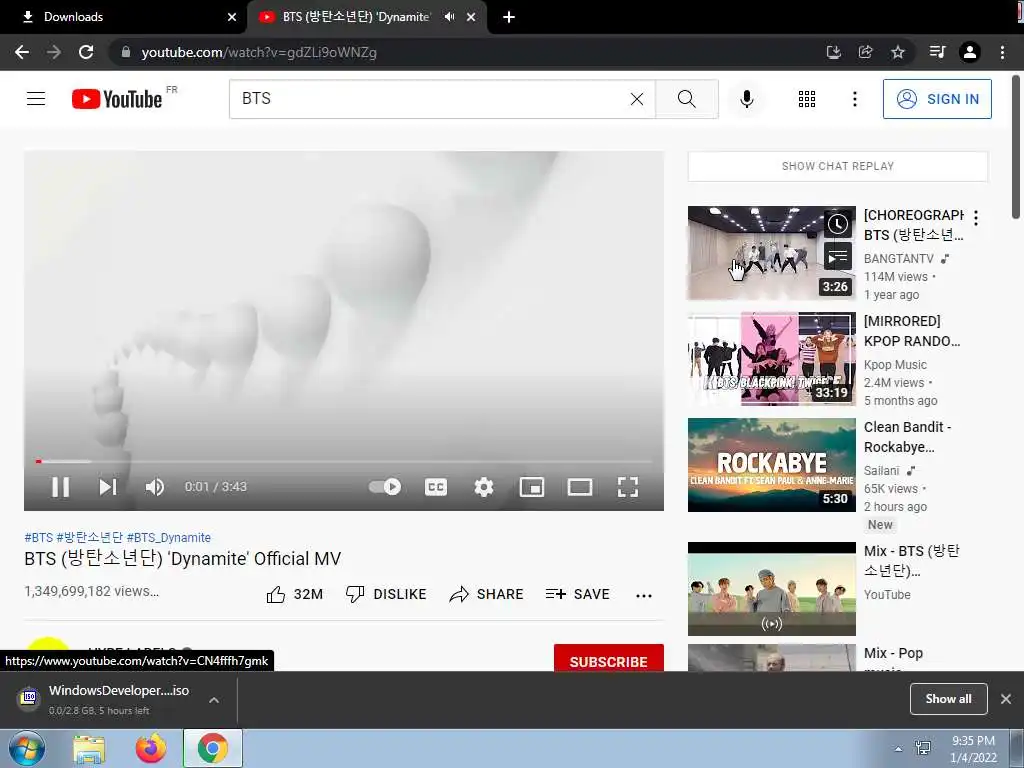
Task: Click the DISLIKE button
Action: coord(386,594)
